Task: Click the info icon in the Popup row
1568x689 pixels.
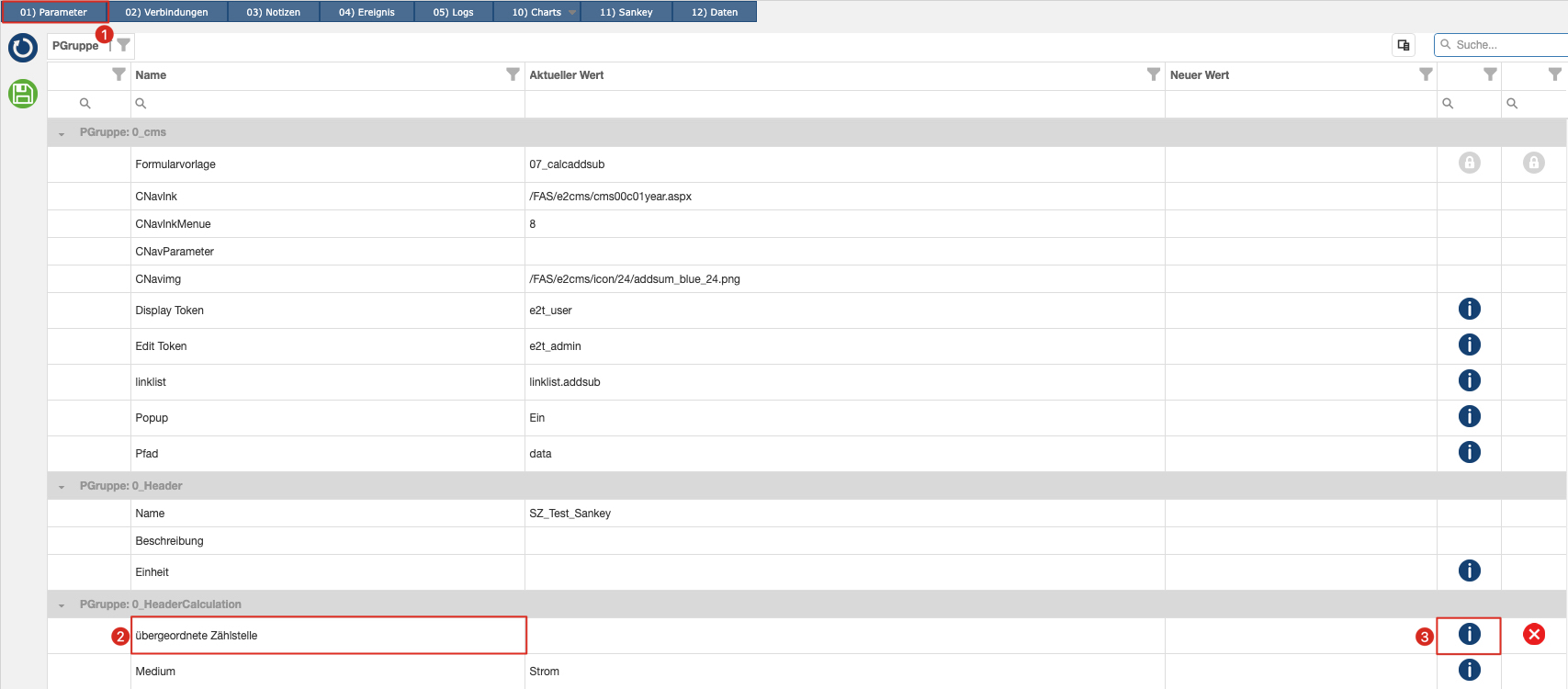Action: pos(1469,417)
